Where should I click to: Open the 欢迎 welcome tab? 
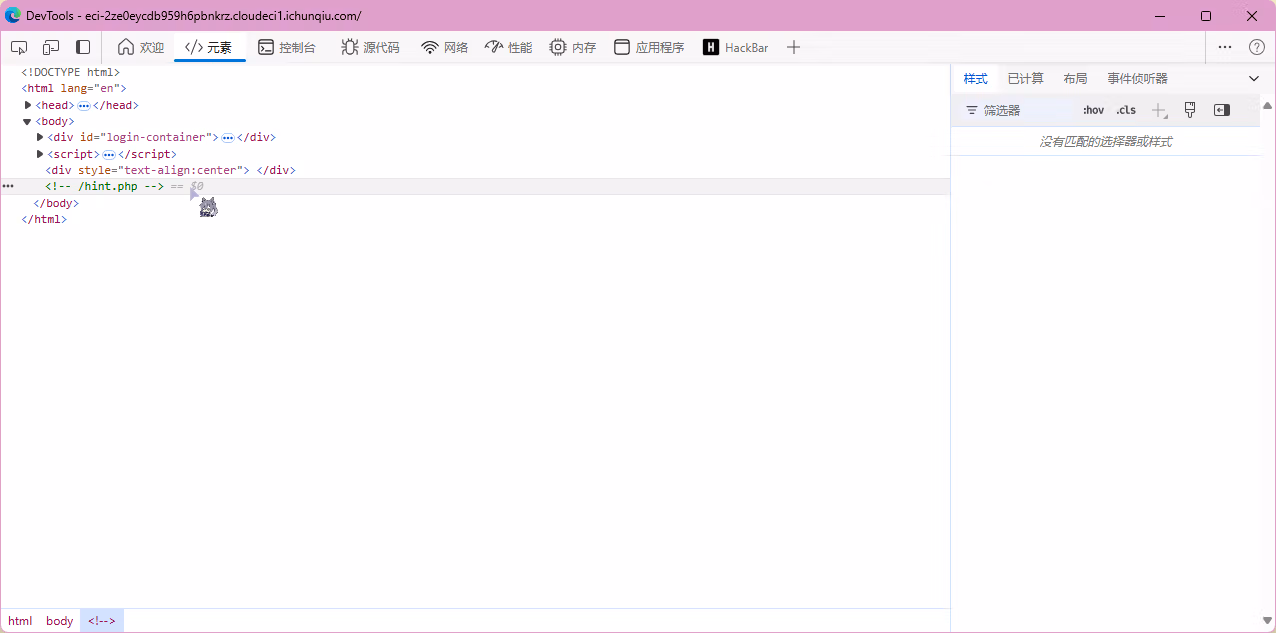(141, 47)
